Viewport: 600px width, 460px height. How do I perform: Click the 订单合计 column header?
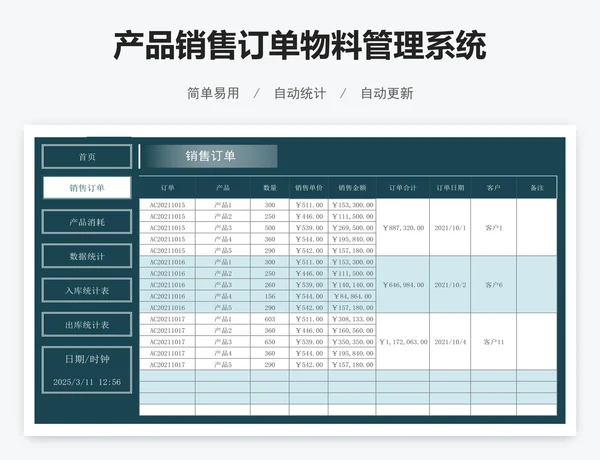click(403, 188)
